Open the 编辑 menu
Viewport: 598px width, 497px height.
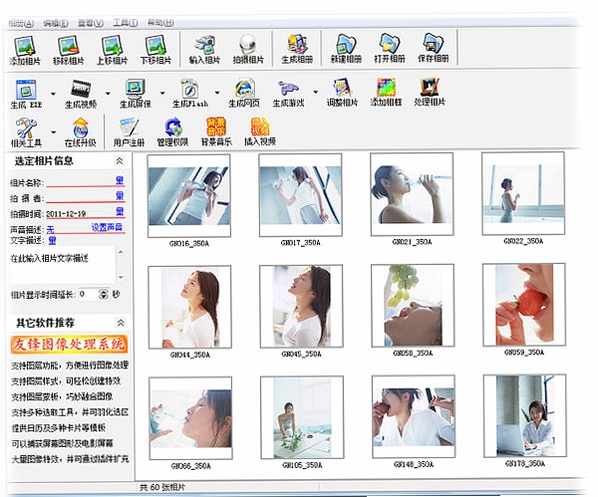[x=55, y=23]
